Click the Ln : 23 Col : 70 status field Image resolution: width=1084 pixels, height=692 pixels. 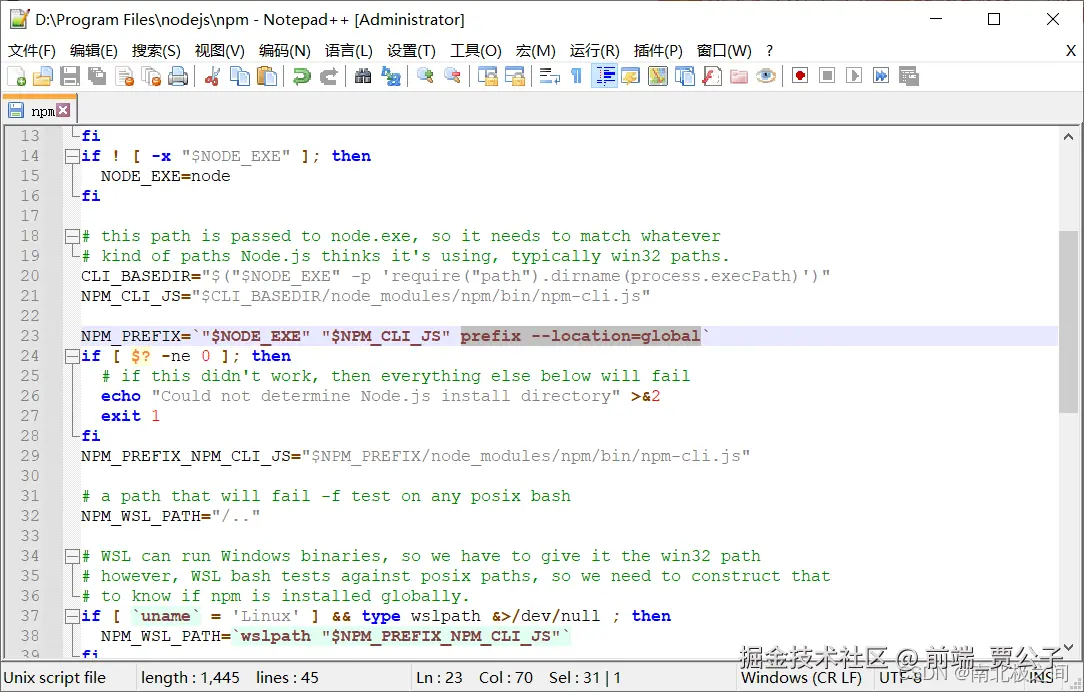pyautogui.click(x=474, y=678)
